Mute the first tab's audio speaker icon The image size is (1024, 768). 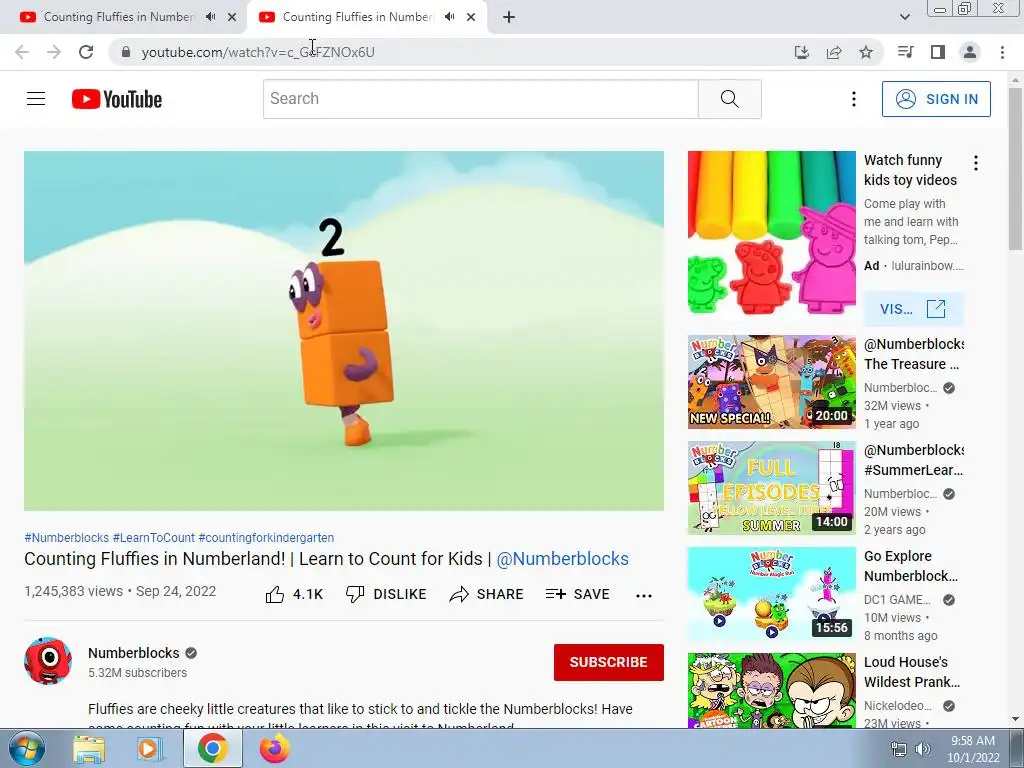click(x=210, y=17)
